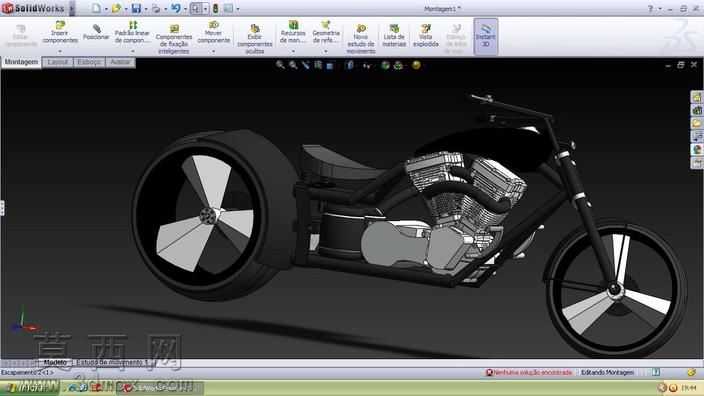
Task: Switch to the Montagem ribbon tab
Action: [21, 62]
